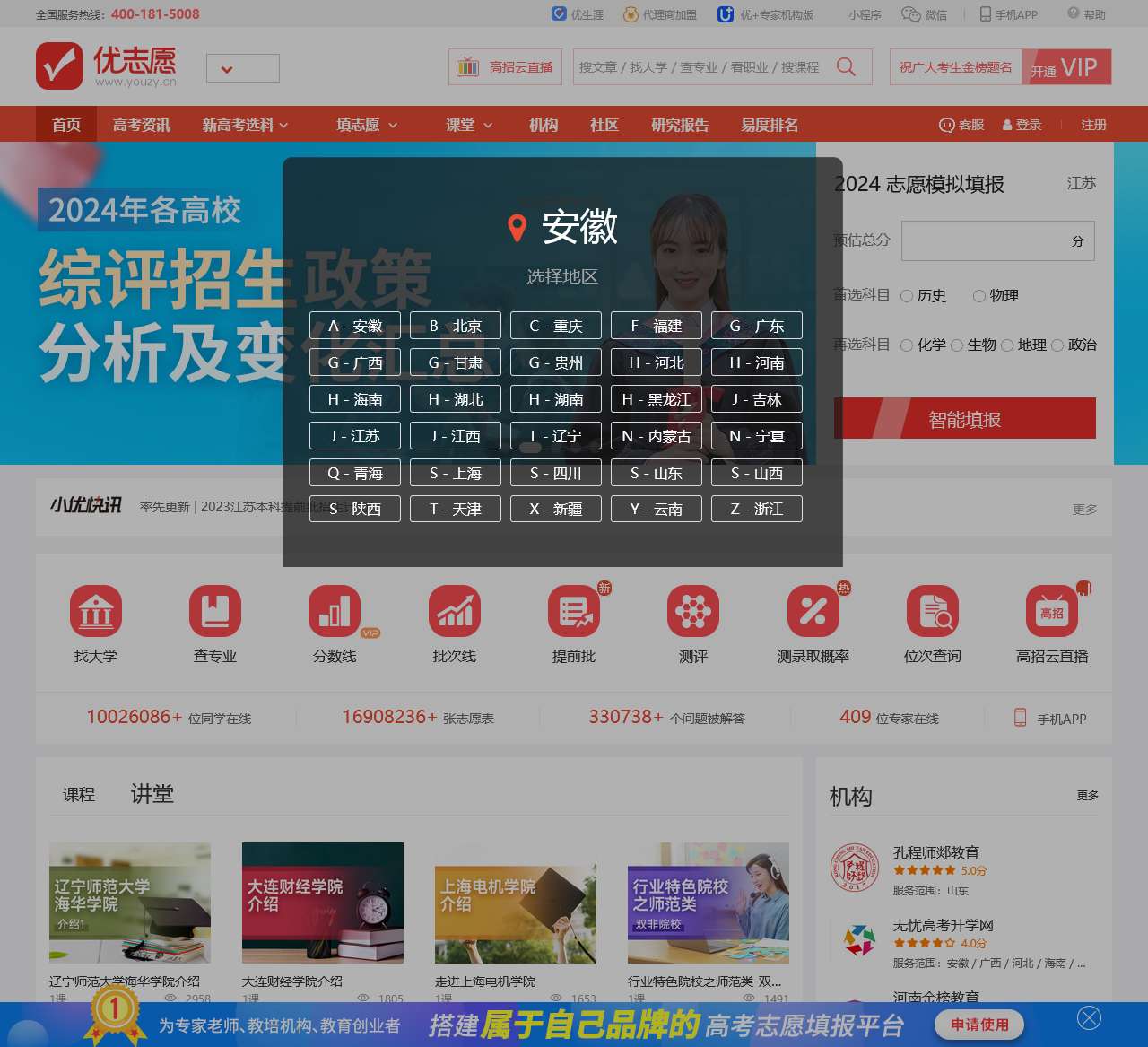Open the 帮助 question mark link
The width and height of the screenshot is (1148, 1047).
coord(1086,14)
